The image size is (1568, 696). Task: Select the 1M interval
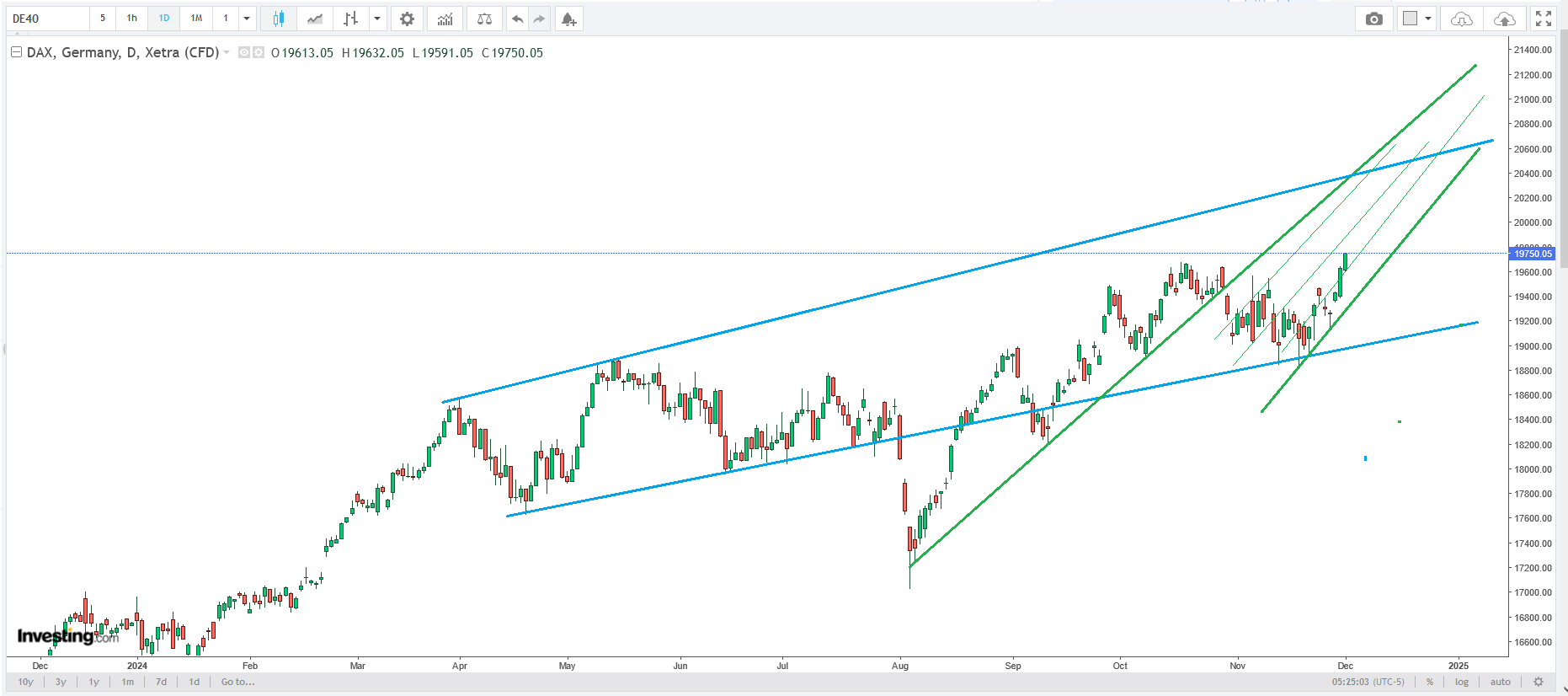click(196, 19)
